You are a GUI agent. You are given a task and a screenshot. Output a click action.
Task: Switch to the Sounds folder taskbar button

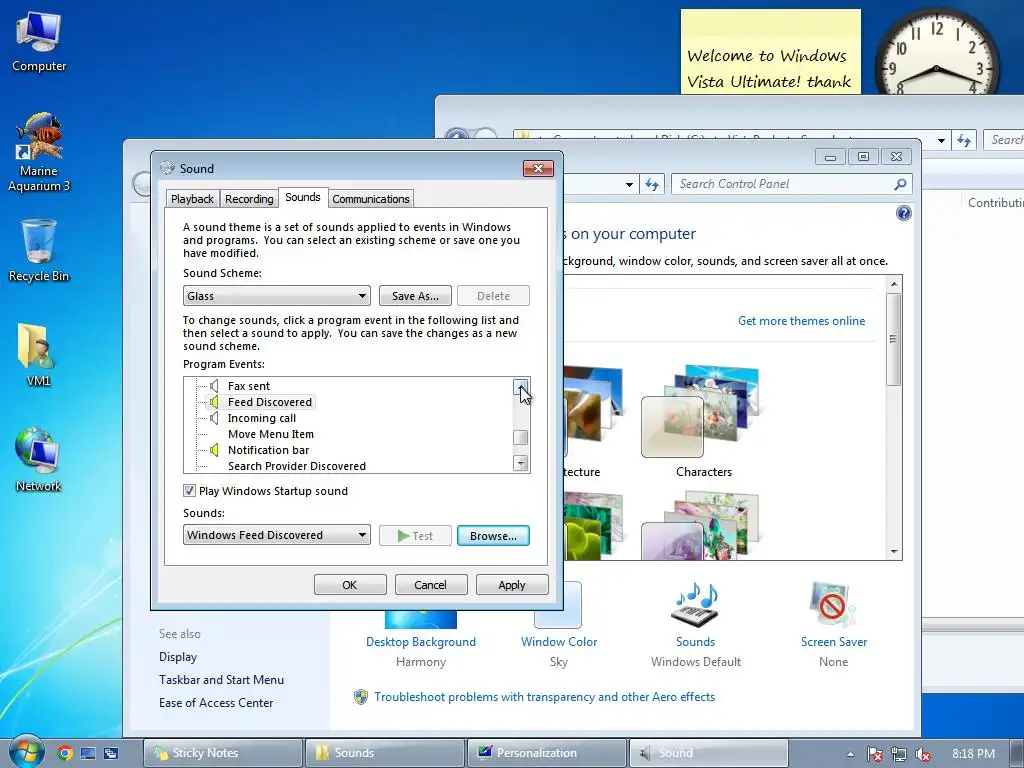385,753
